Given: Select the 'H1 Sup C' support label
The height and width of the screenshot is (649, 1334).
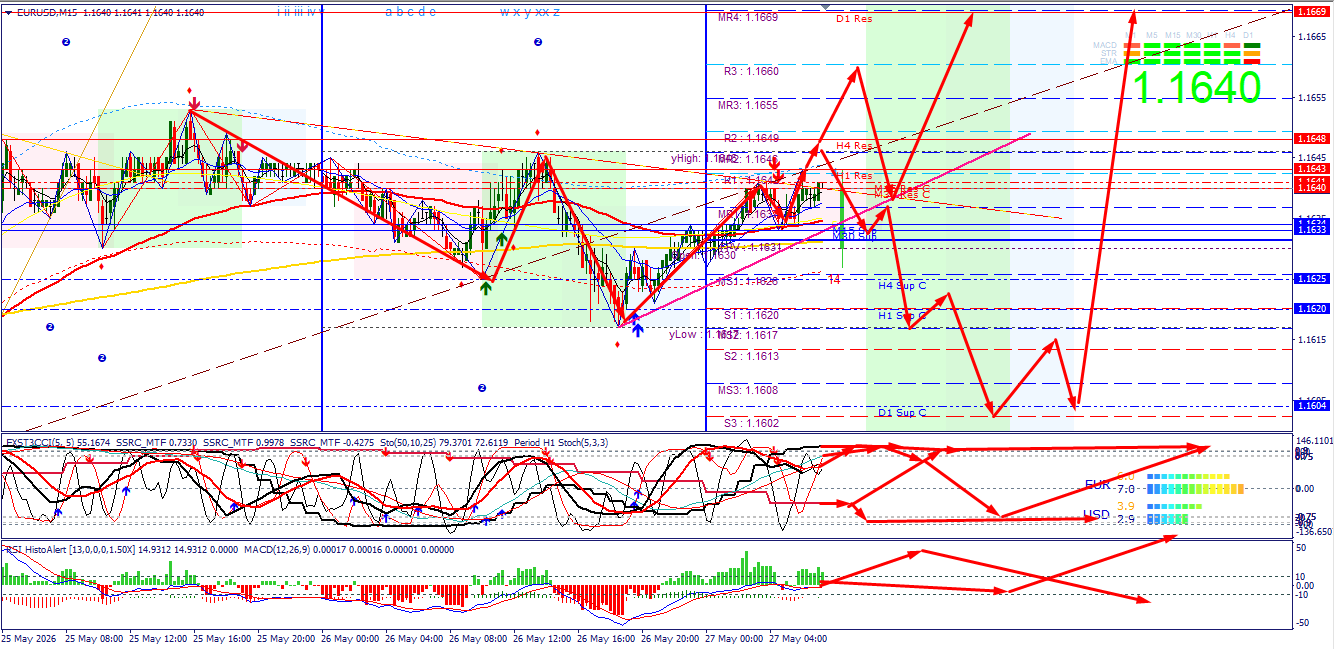Looking at the screenshot, I should 902,316.
